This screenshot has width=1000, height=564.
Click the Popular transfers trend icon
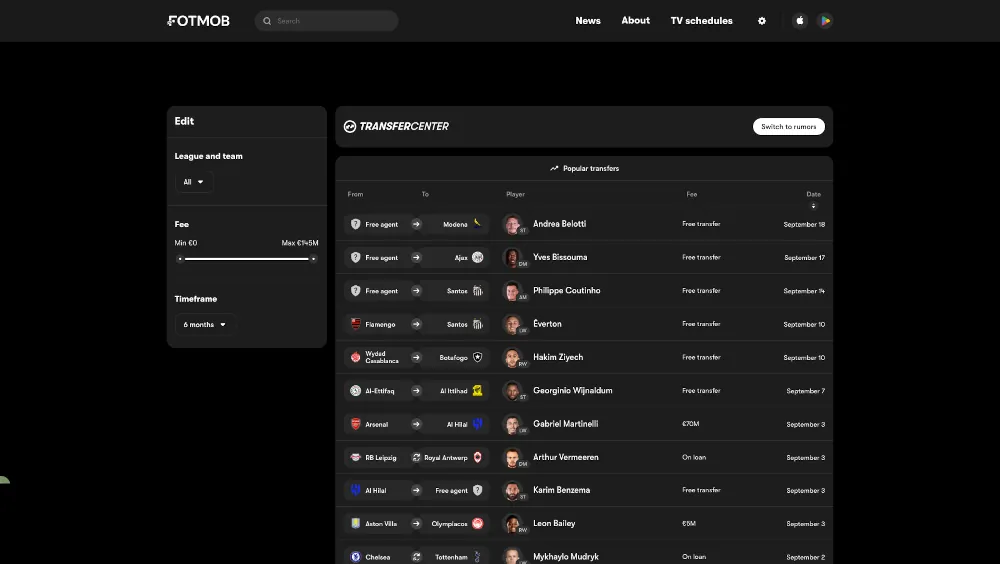coord(554,168)
